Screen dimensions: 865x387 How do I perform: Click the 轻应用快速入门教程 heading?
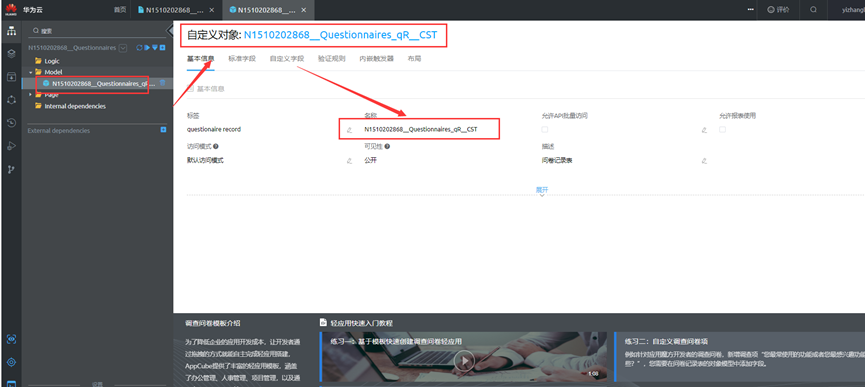[361, 323]
